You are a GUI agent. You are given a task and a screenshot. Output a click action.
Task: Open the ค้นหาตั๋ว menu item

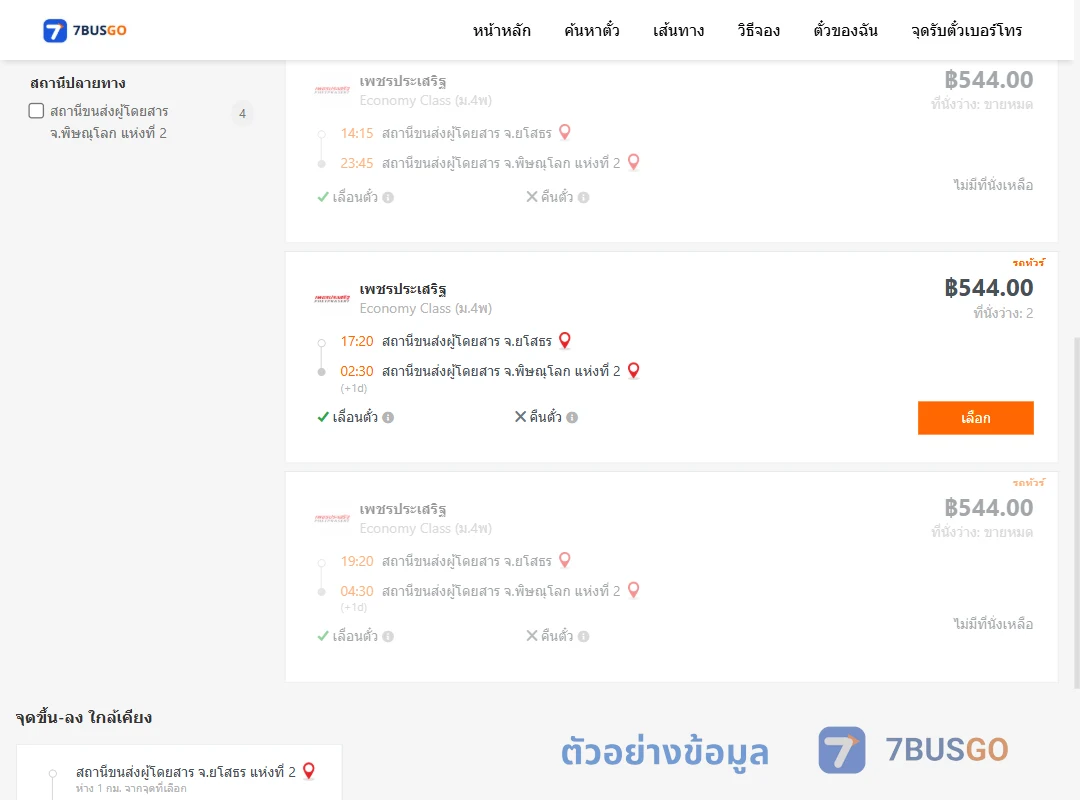tap(592, 30)
